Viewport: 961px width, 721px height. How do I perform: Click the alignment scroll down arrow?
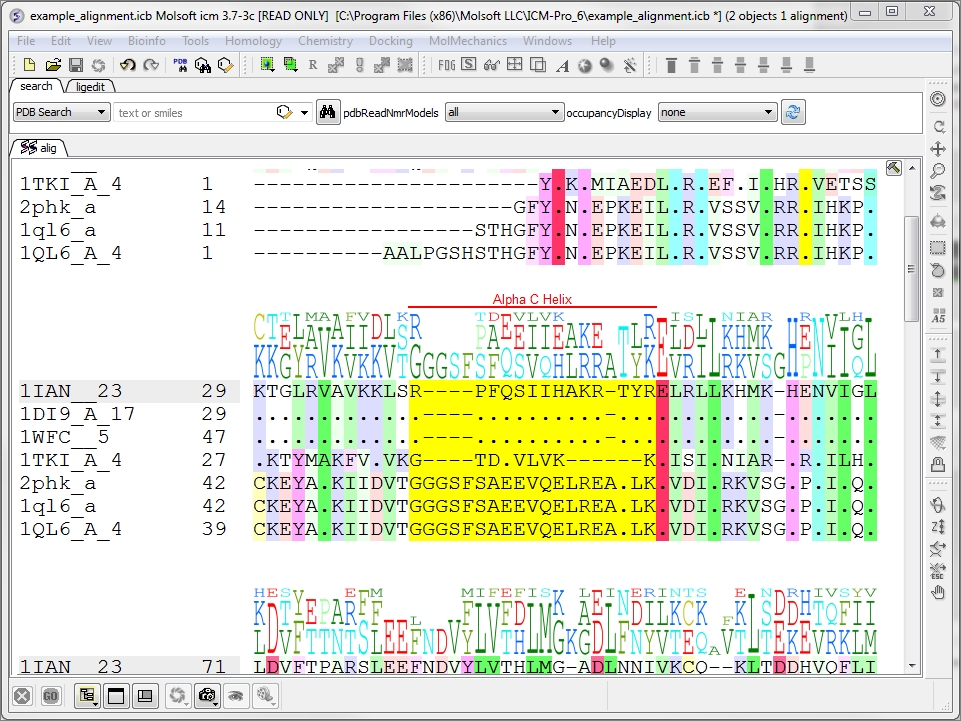[911, 665]
